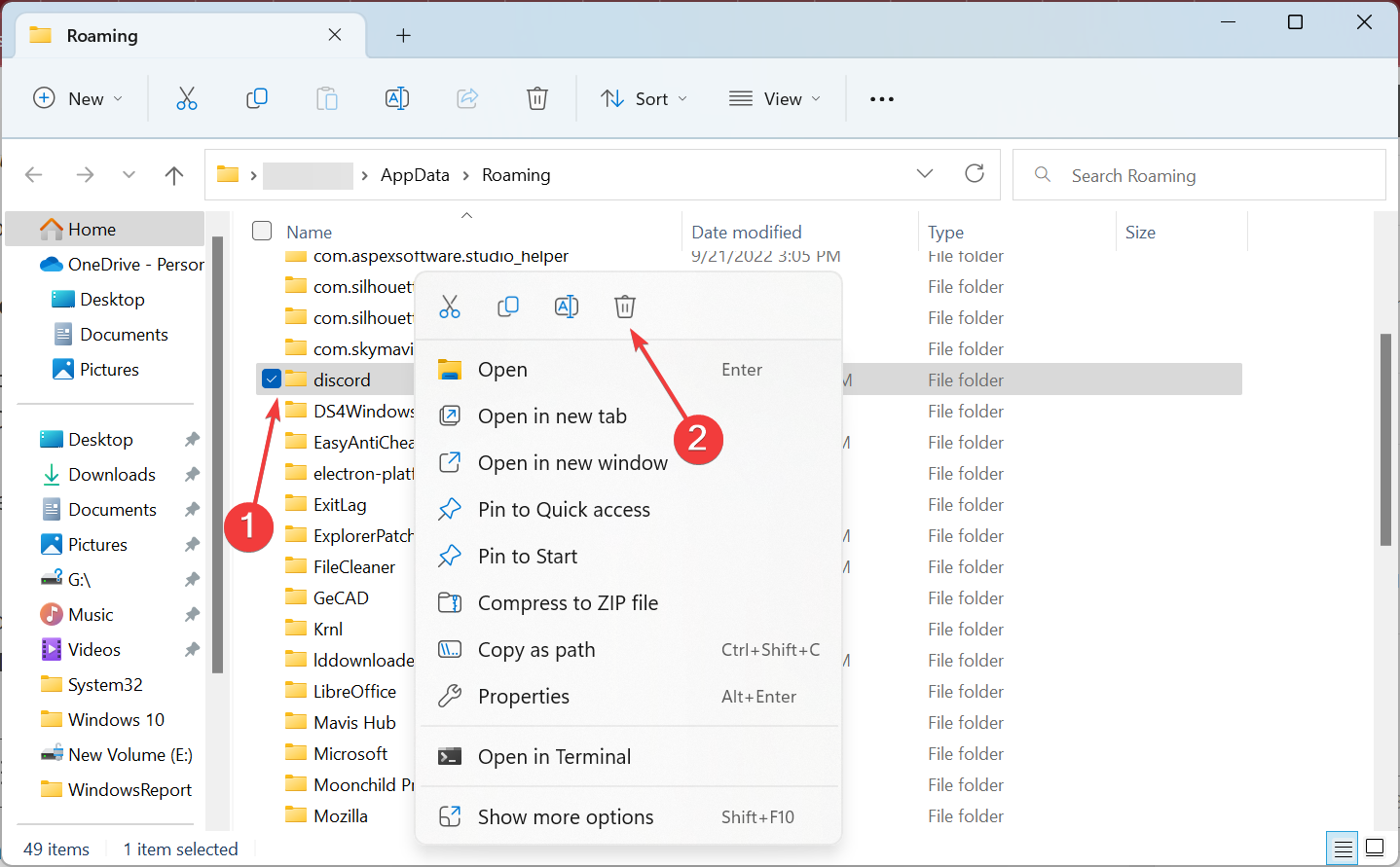Open OneDrive - Personal in the sidebar
The height and width of the screenshot is (867, 1400).
122,265
